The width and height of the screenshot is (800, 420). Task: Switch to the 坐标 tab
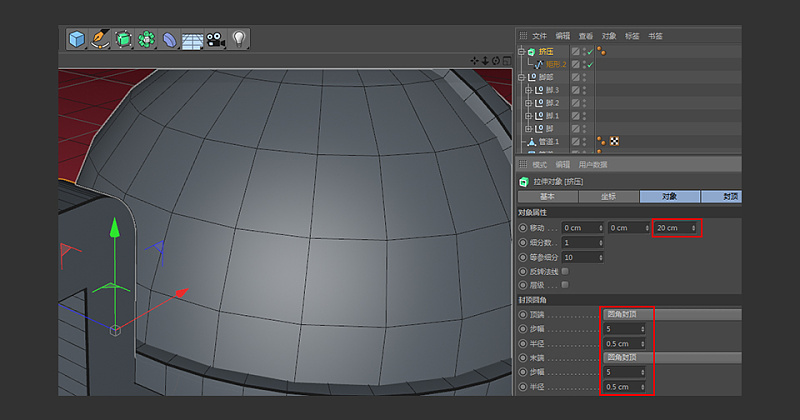tap(608, 197)
